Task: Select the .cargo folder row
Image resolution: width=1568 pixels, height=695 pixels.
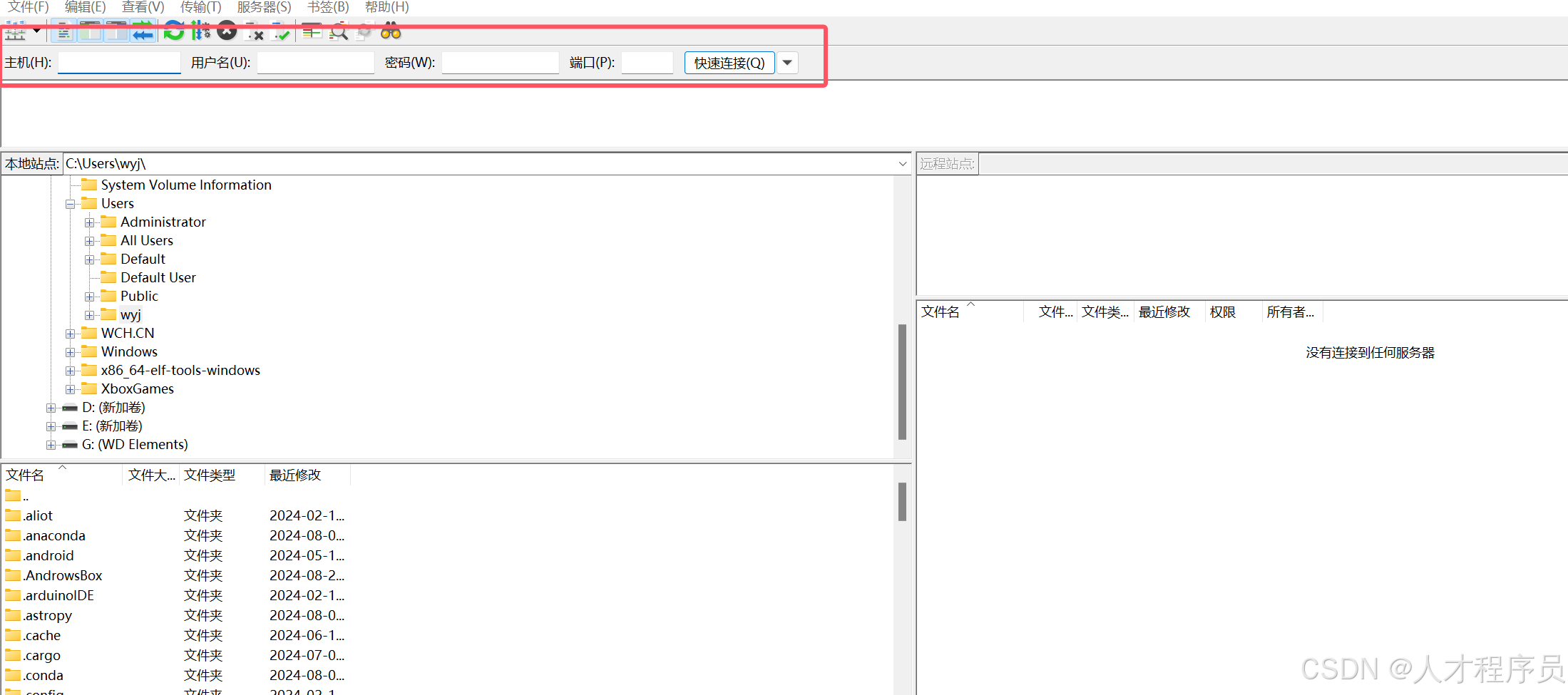Action: click(175, 656)
